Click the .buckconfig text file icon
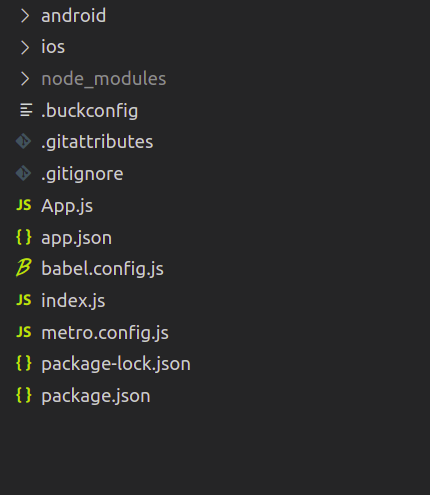The width and height of the screenshot is (430, 495). (x=26, y=110)
